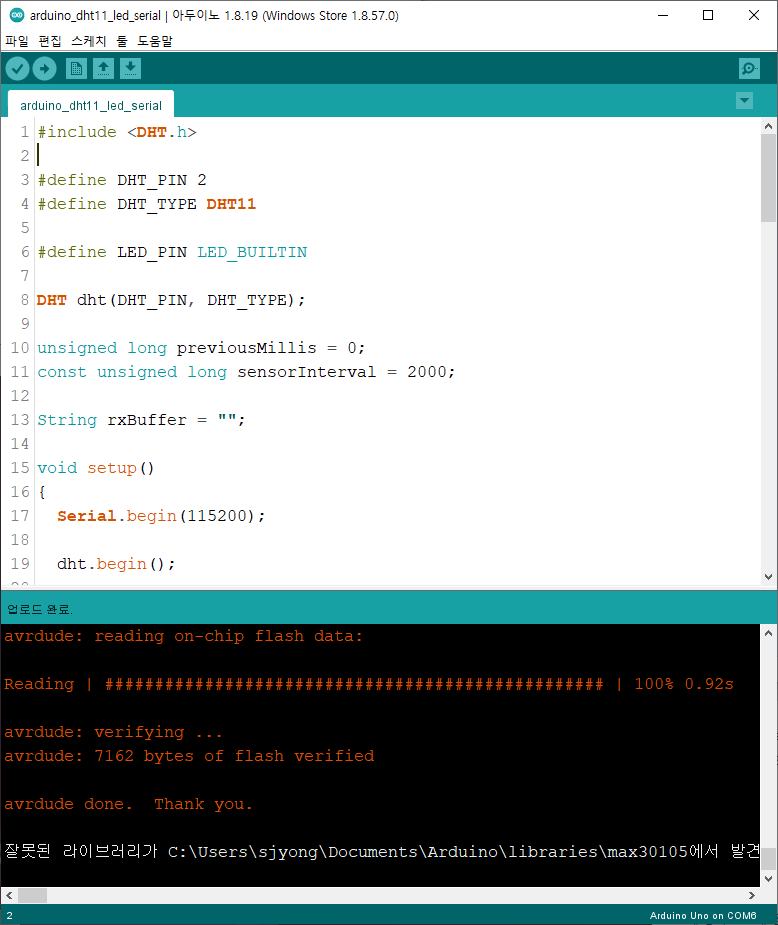Expand the tab options dropdown arrow
This screenshot has width=778, height=925.
pos(744,100)
